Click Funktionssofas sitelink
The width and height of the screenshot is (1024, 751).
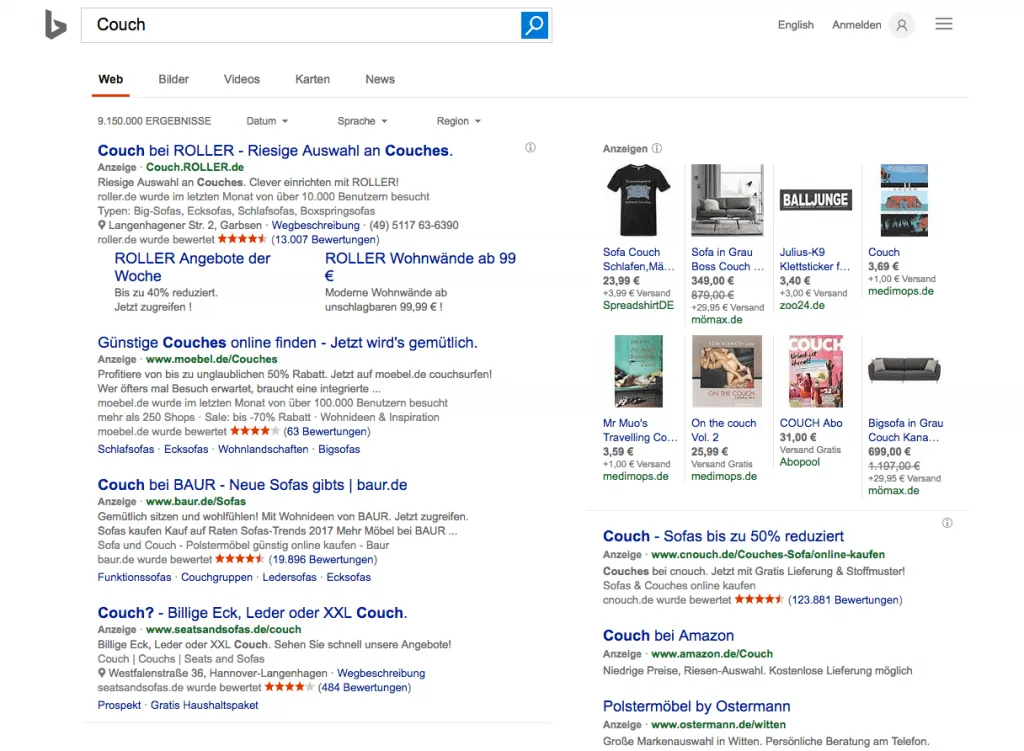135,577
